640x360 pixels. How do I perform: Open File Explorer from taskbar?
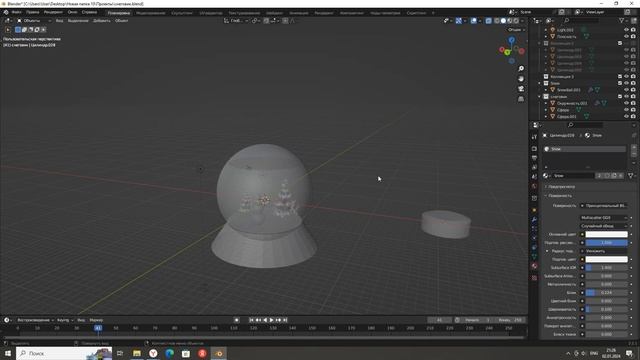coord(137,353)
